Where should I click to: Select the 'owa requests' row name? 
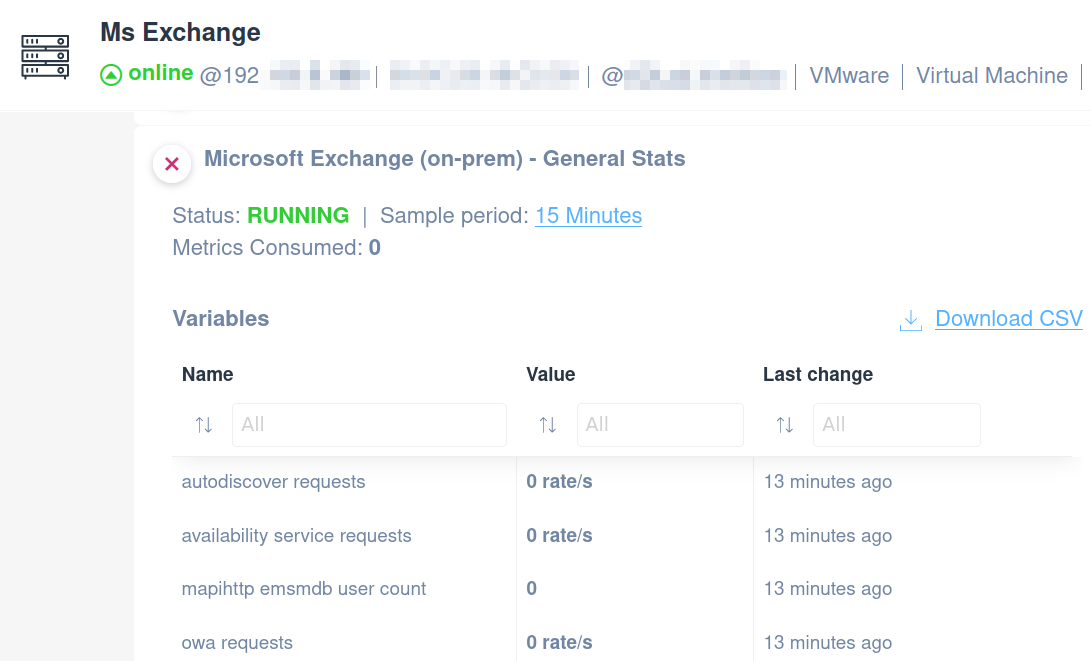click(237, 642)
